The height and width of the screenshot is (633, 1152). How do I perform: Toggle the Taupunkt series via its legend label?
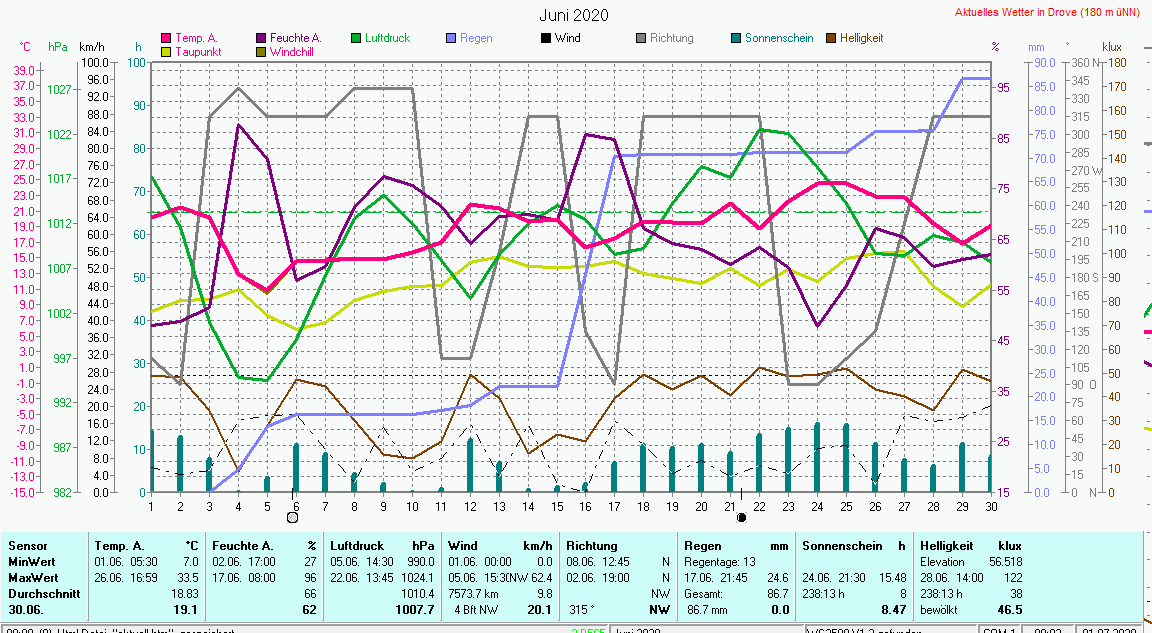tap(197, 51)
